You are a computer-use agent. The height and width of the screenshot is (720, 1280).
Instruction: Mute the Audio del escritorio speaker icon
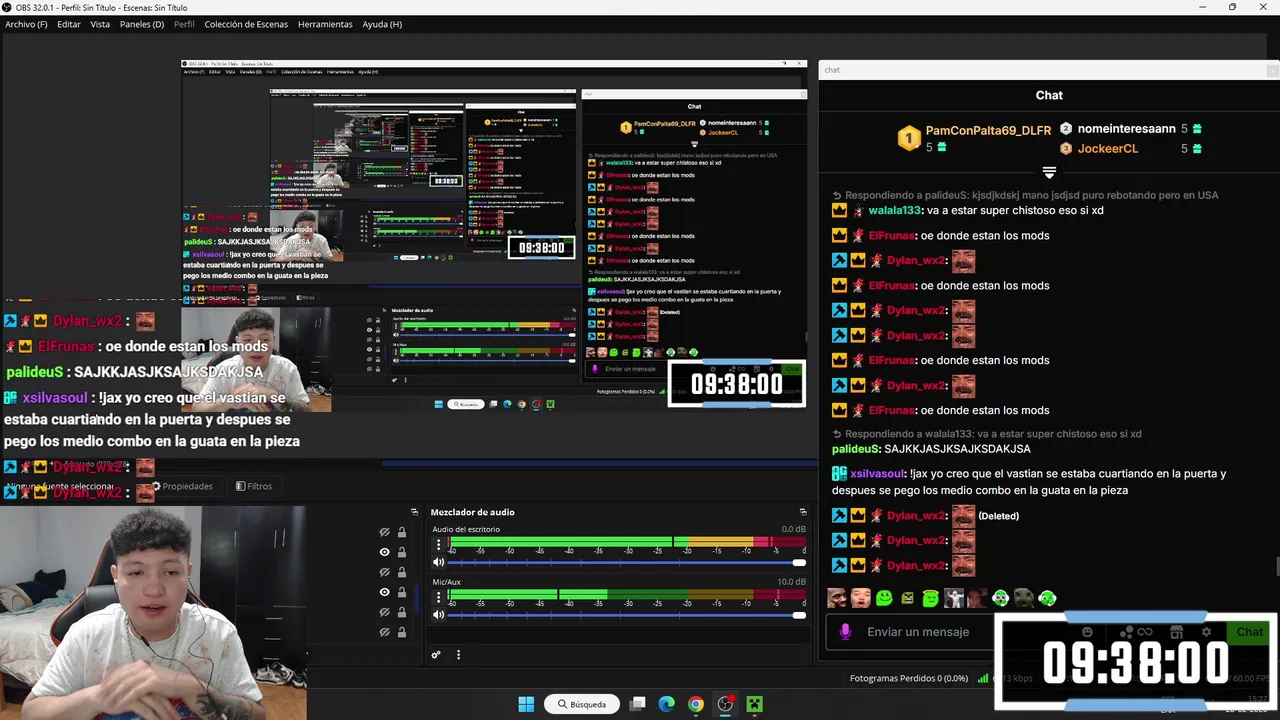pos(438,563)
